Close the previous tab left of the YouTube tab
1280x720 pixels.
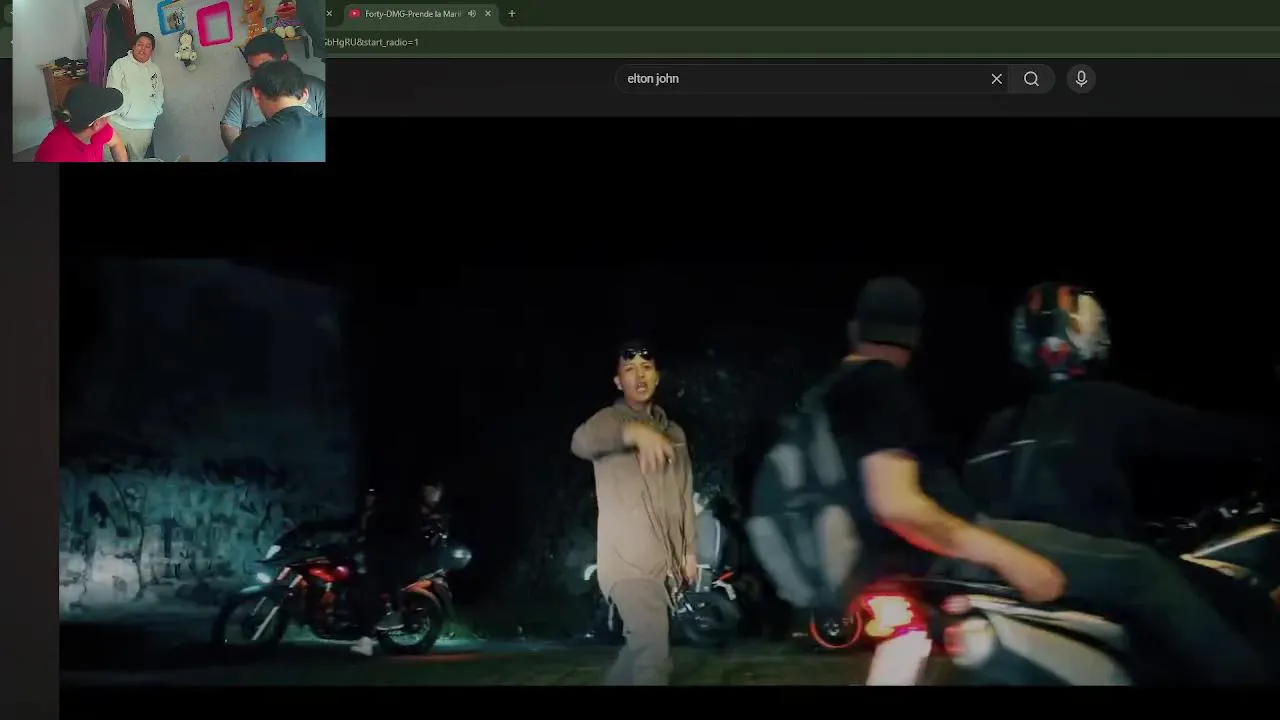(x=329, y=14)
